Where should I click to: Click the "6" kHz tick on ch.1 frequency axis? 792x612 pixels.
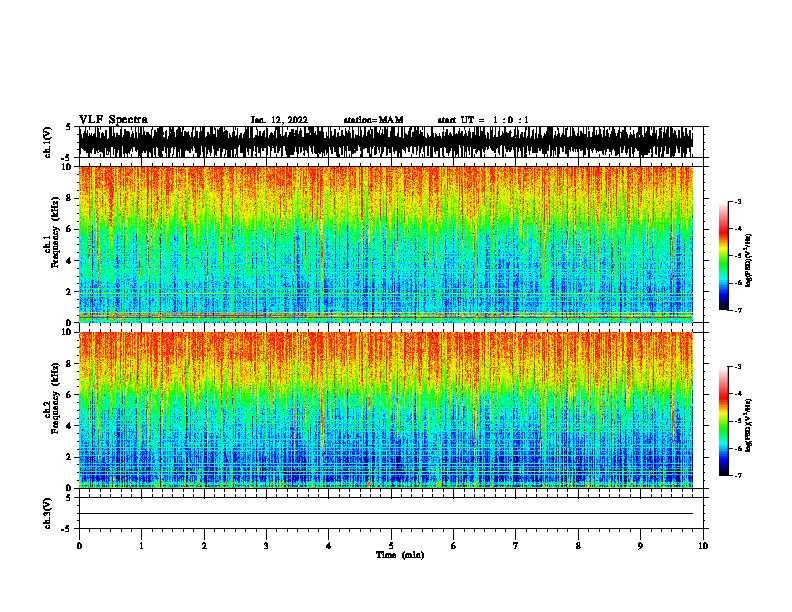click(69, 229)
